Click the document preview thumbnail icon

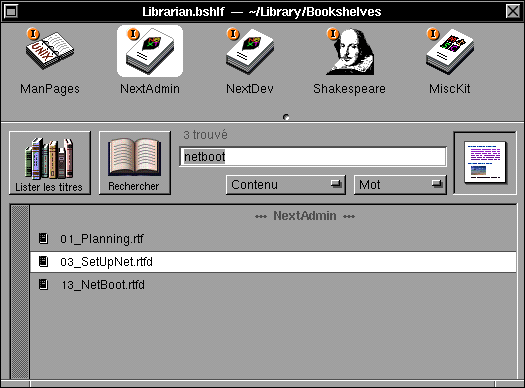point(485,162)
